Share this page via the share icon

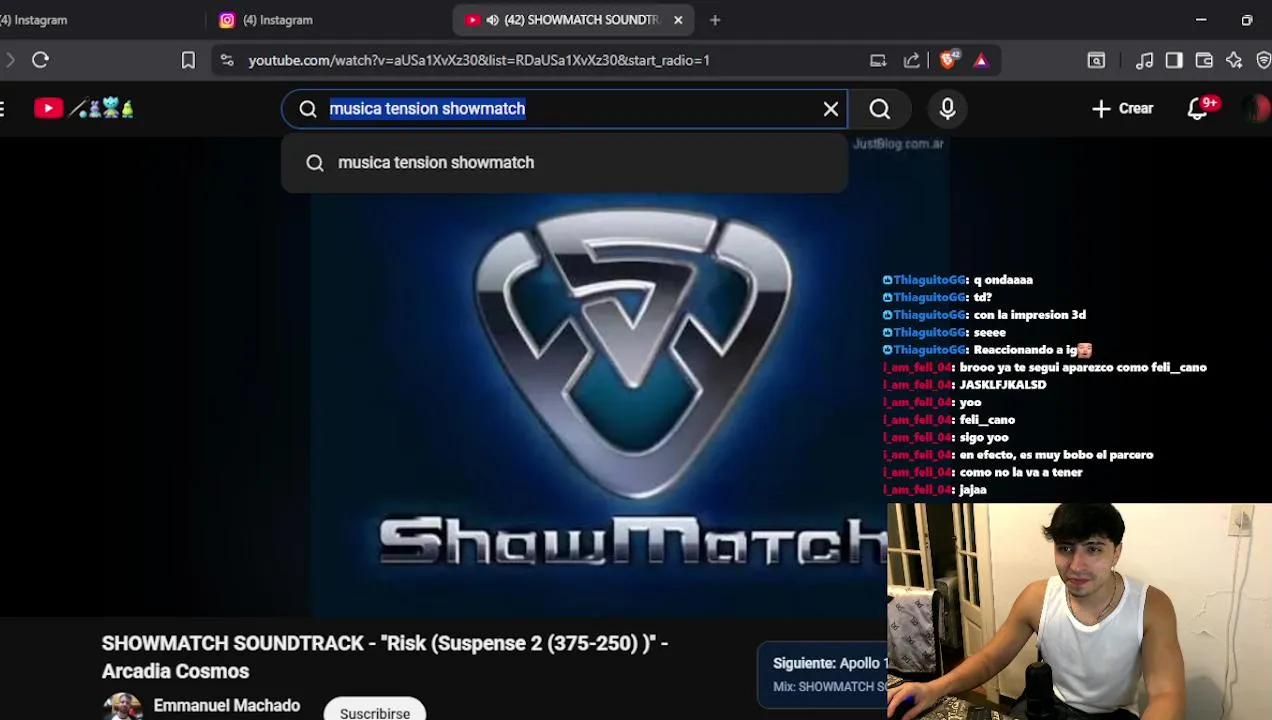point(912,60)
